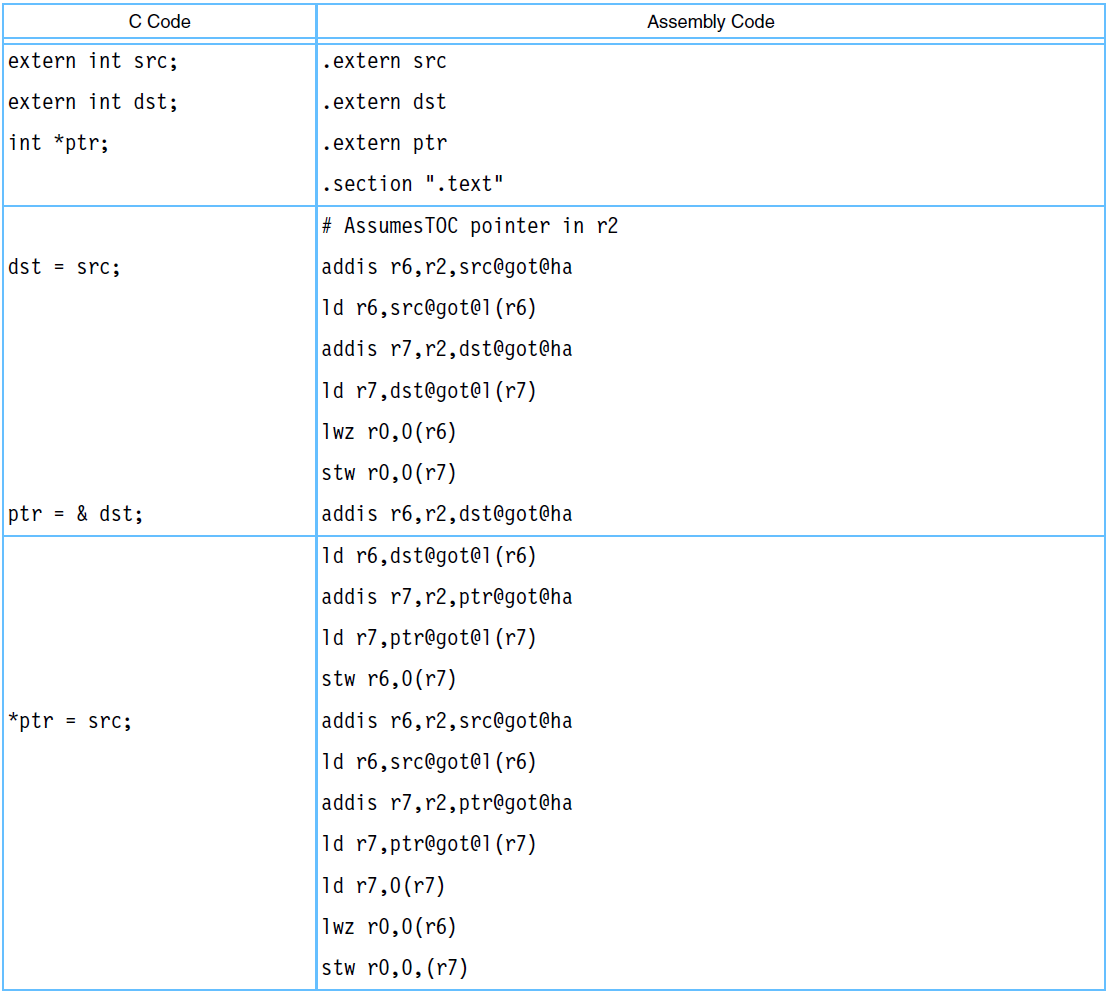The width and height of the screenshot is (1112, 996).
Task: Click the '# AssumesTOC pointer in r2' comment
Action: click(x=470, y=226)
